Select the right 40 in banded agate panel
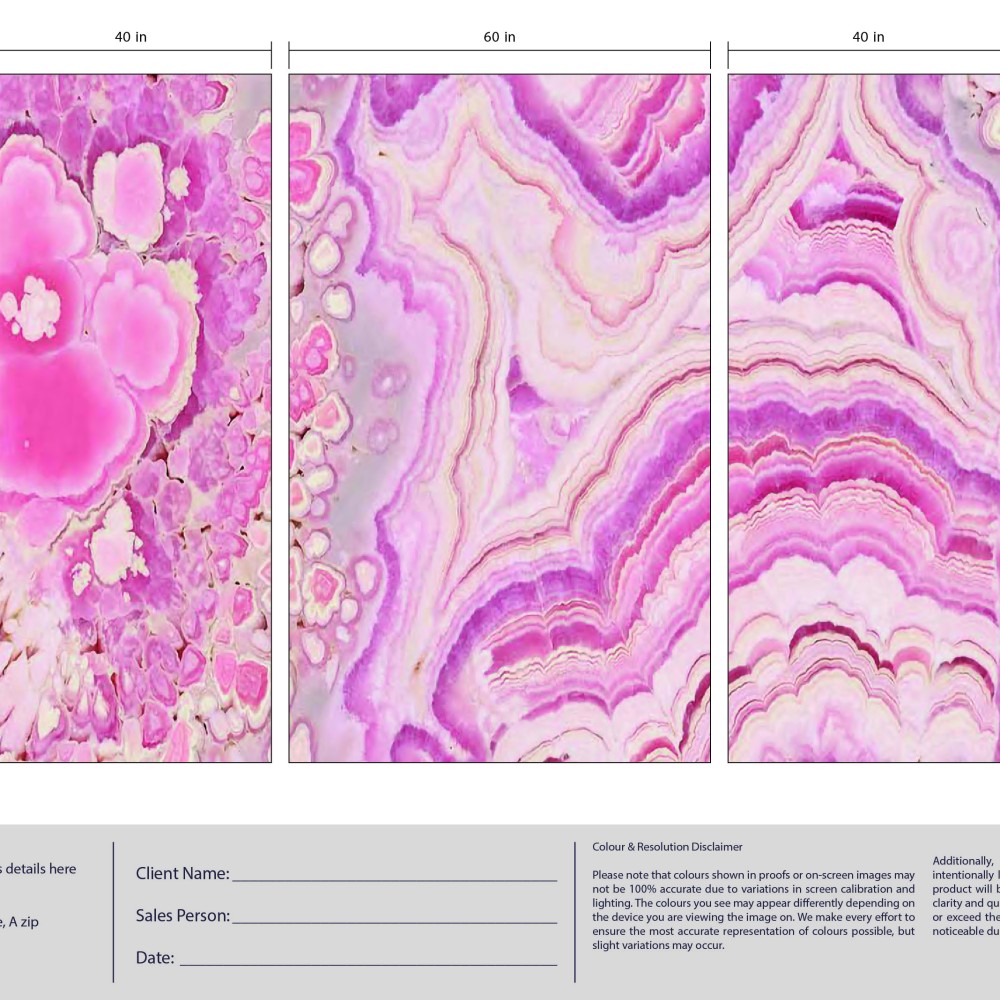 pos(864,418)
